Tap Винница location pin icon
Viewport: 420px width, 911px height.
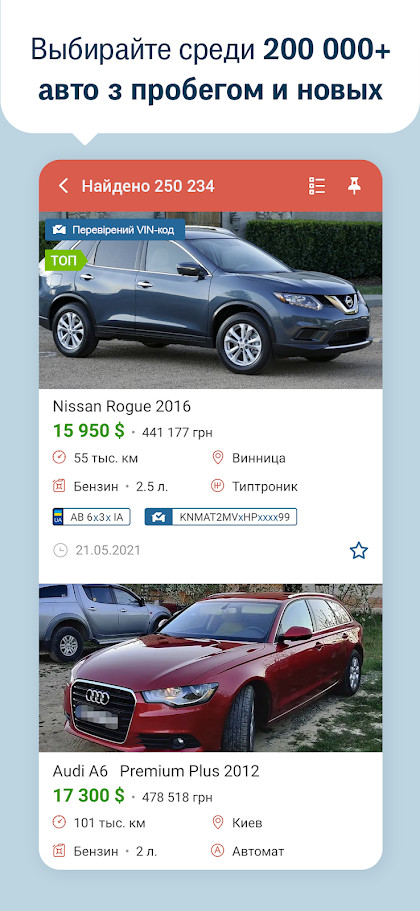(217, 458)
